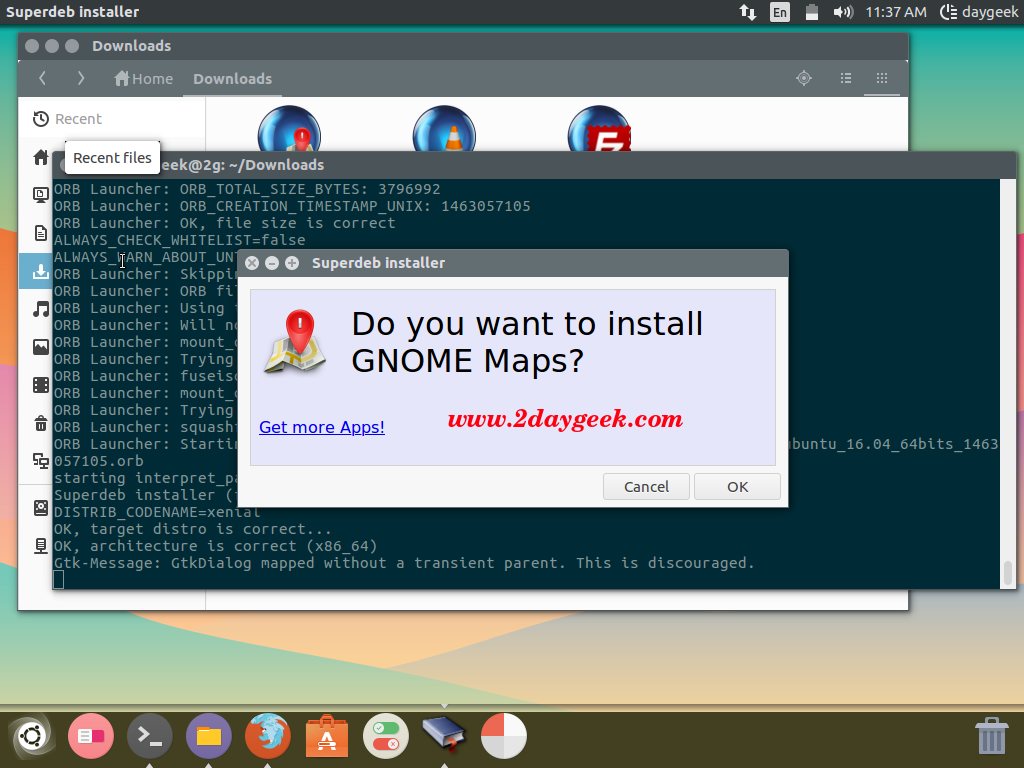
Task: Open sound volume indicator
Action: [x=843, y=12]
